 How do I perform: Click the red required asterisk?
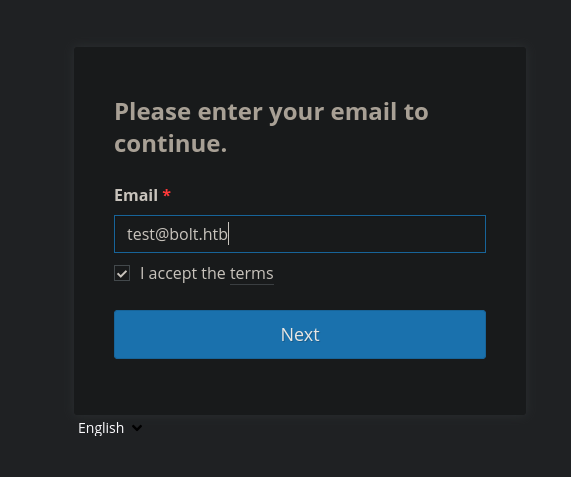point(166,193)
